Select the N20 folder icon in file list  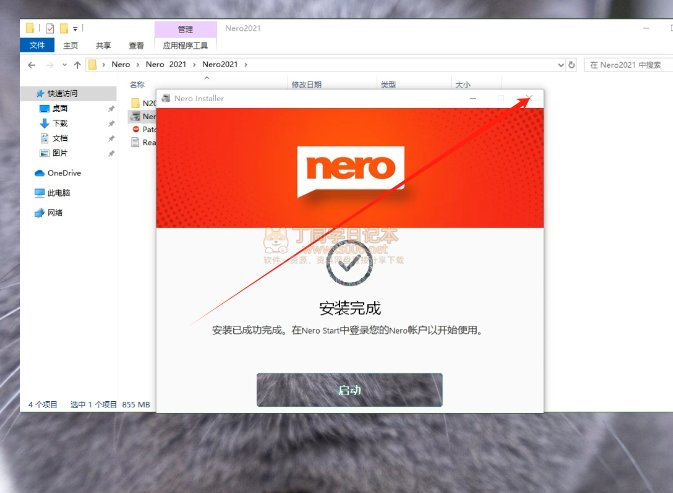click(135, 103)
